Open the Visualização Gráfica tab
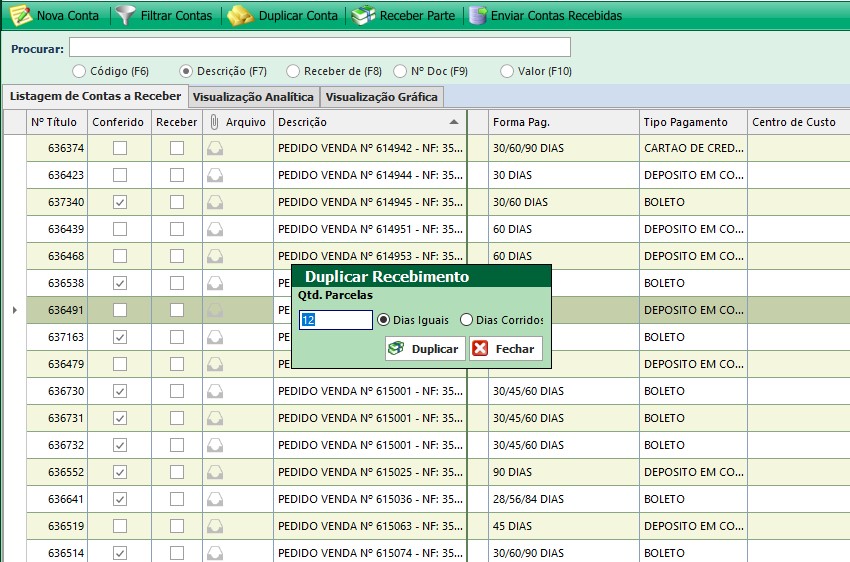Viewport: 850px width, 562px height. pos(381,97)
